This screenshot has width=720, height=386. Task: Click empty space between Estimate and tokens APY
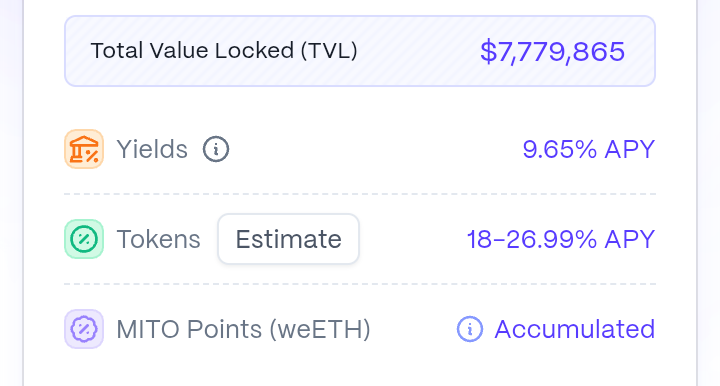tap(412, 239)
